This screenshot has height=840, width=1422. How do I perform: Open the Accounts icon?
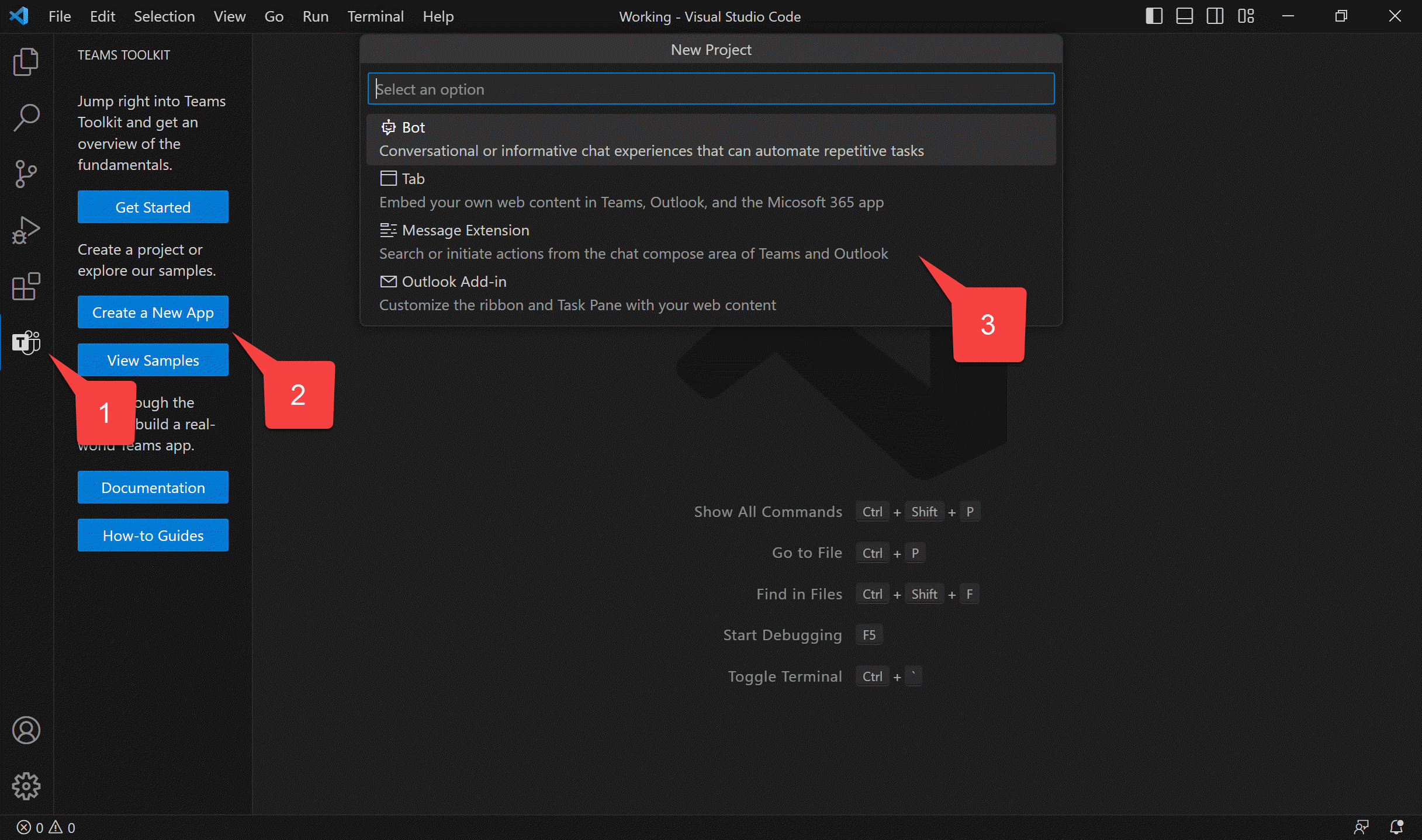pyautogui.click(x=26, y=730)
